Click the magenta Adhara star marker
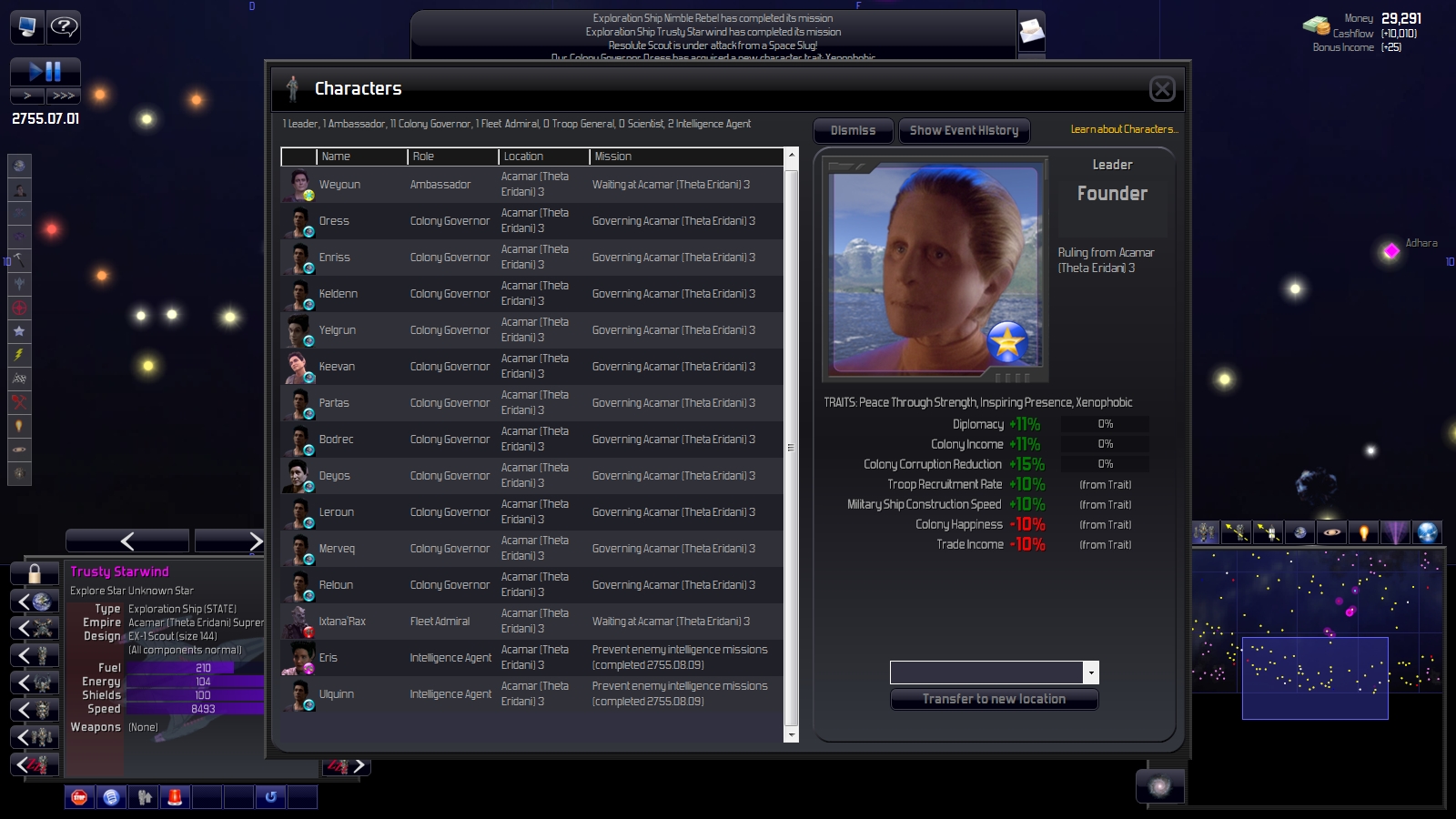Image resolution: width=1456 pixels, height=819 pixels. 1391,251
